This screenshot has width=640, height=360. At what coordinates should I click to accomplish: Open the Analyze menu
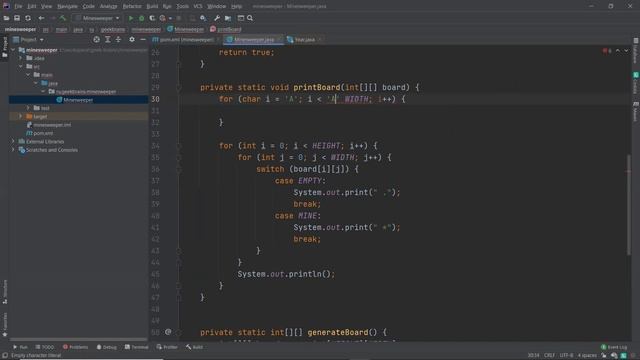pyautogui.click(x=109, y=7)
